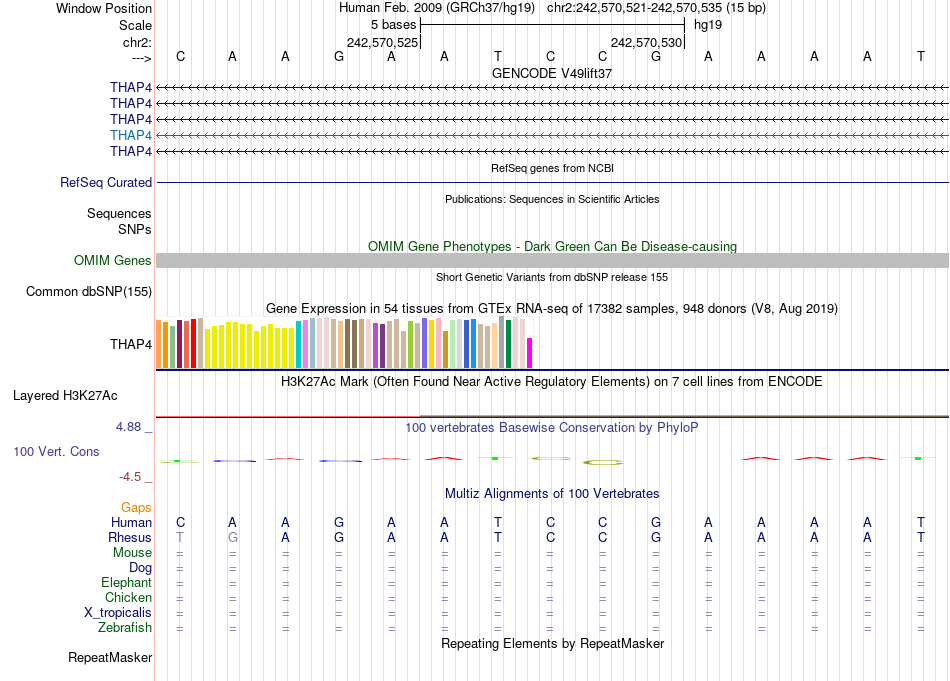Click the -4.5 lower conservation scale value

click(x=130, y=477)
